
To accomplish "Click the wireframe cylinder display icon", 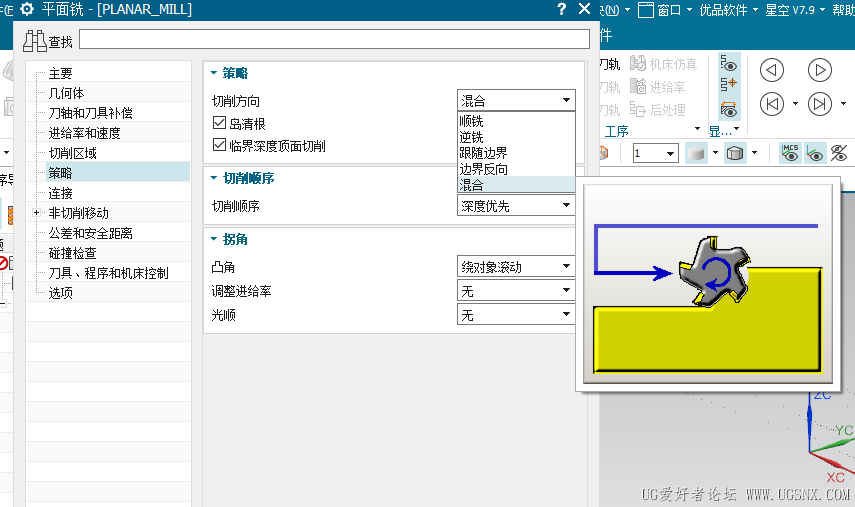I will coord(735,153).
